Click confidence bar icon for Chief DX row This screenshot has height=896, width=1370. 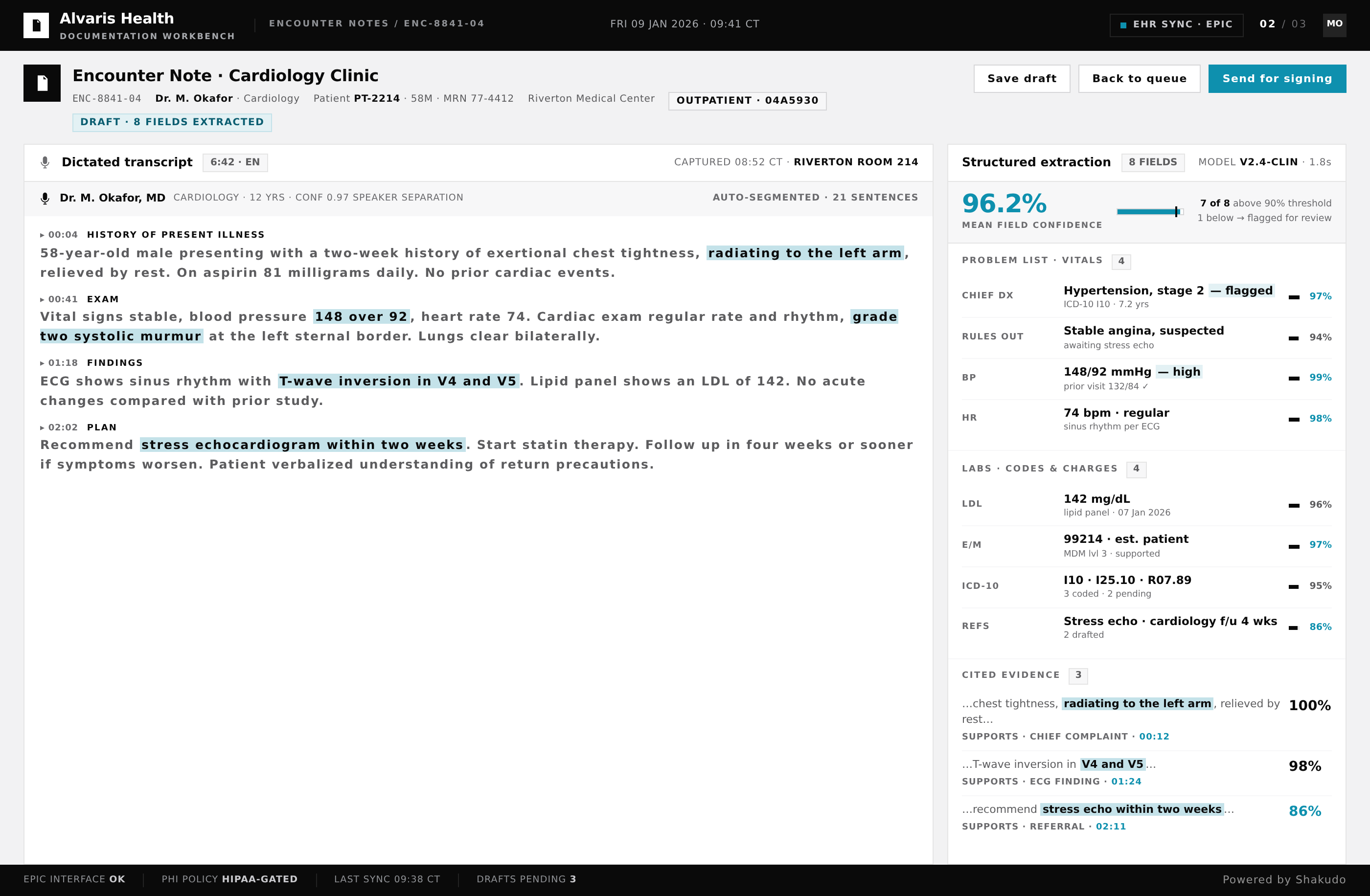click(x=1294, y=297)
